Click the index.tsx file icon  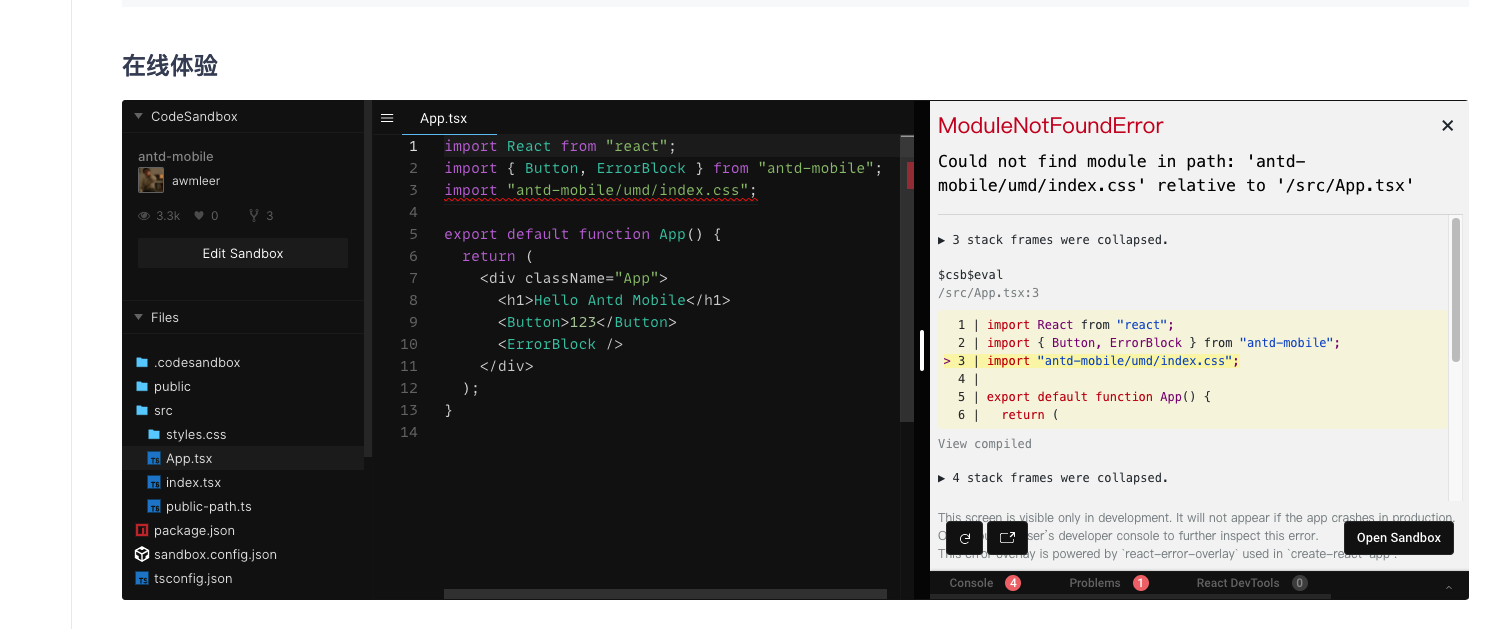coord(154,482)
